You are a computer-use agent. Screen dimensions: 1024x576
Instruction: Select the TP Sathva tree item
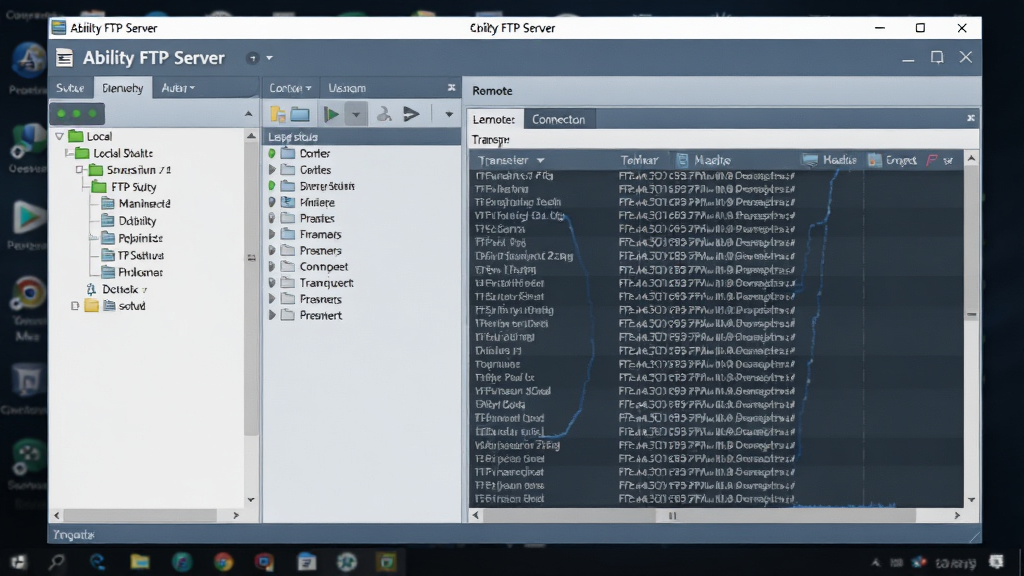[140, 255]
